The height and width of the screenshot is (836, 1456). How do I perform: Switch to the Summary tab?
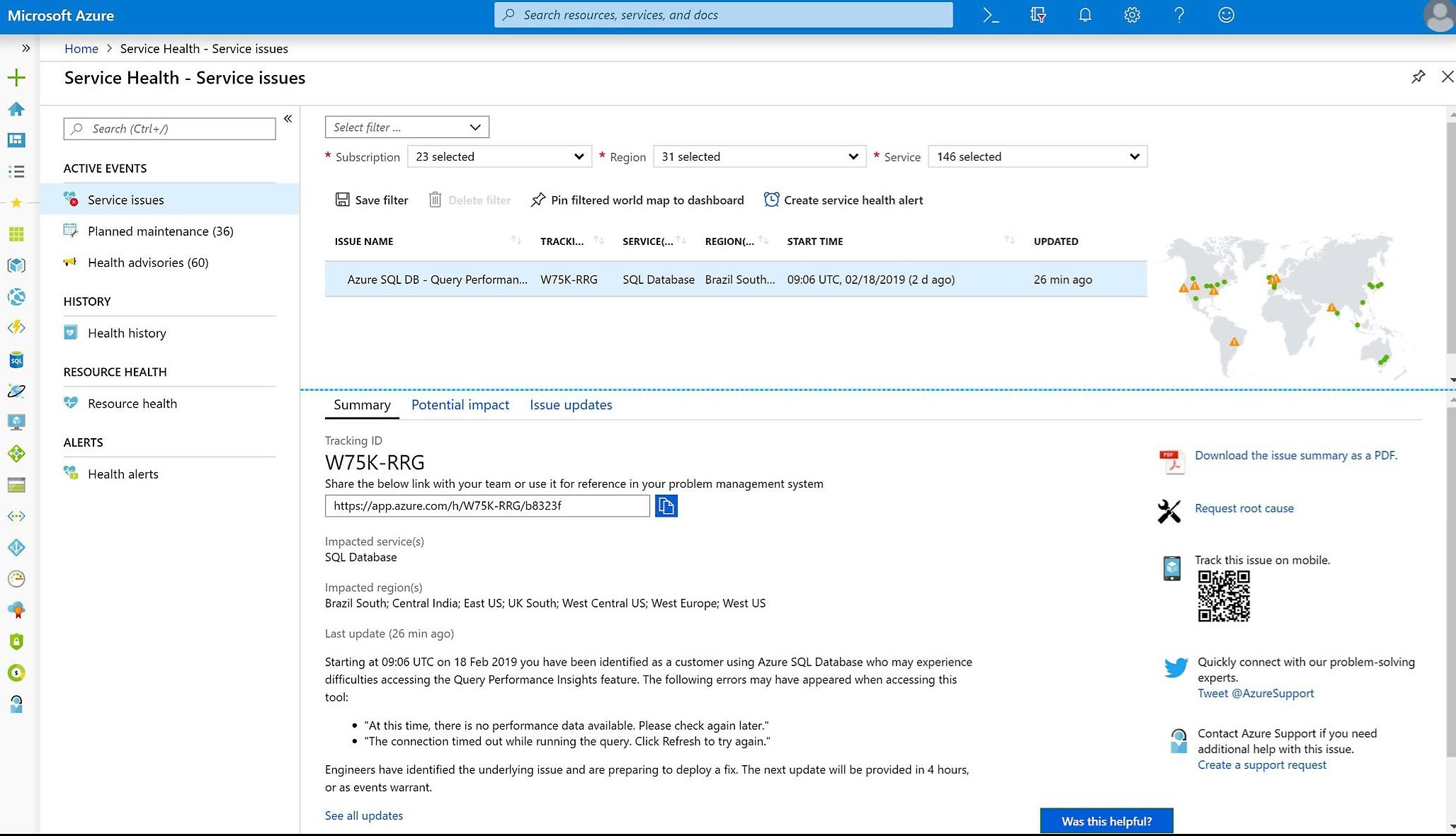point(362,405)
